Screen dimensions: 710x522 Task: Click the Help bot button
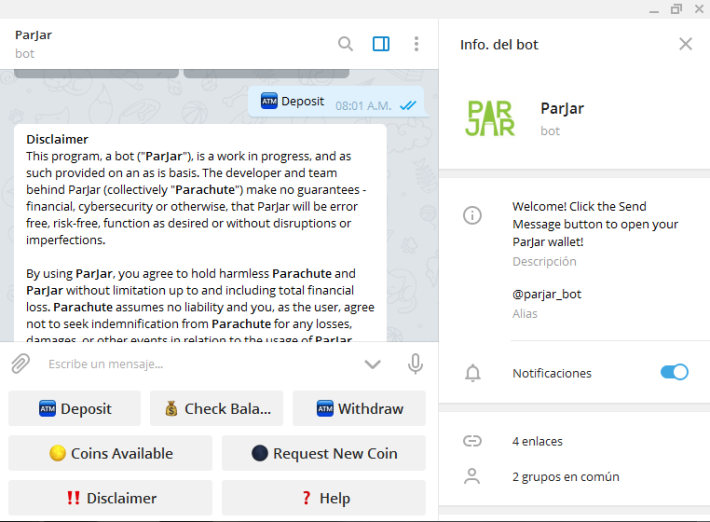pos(324,498)
